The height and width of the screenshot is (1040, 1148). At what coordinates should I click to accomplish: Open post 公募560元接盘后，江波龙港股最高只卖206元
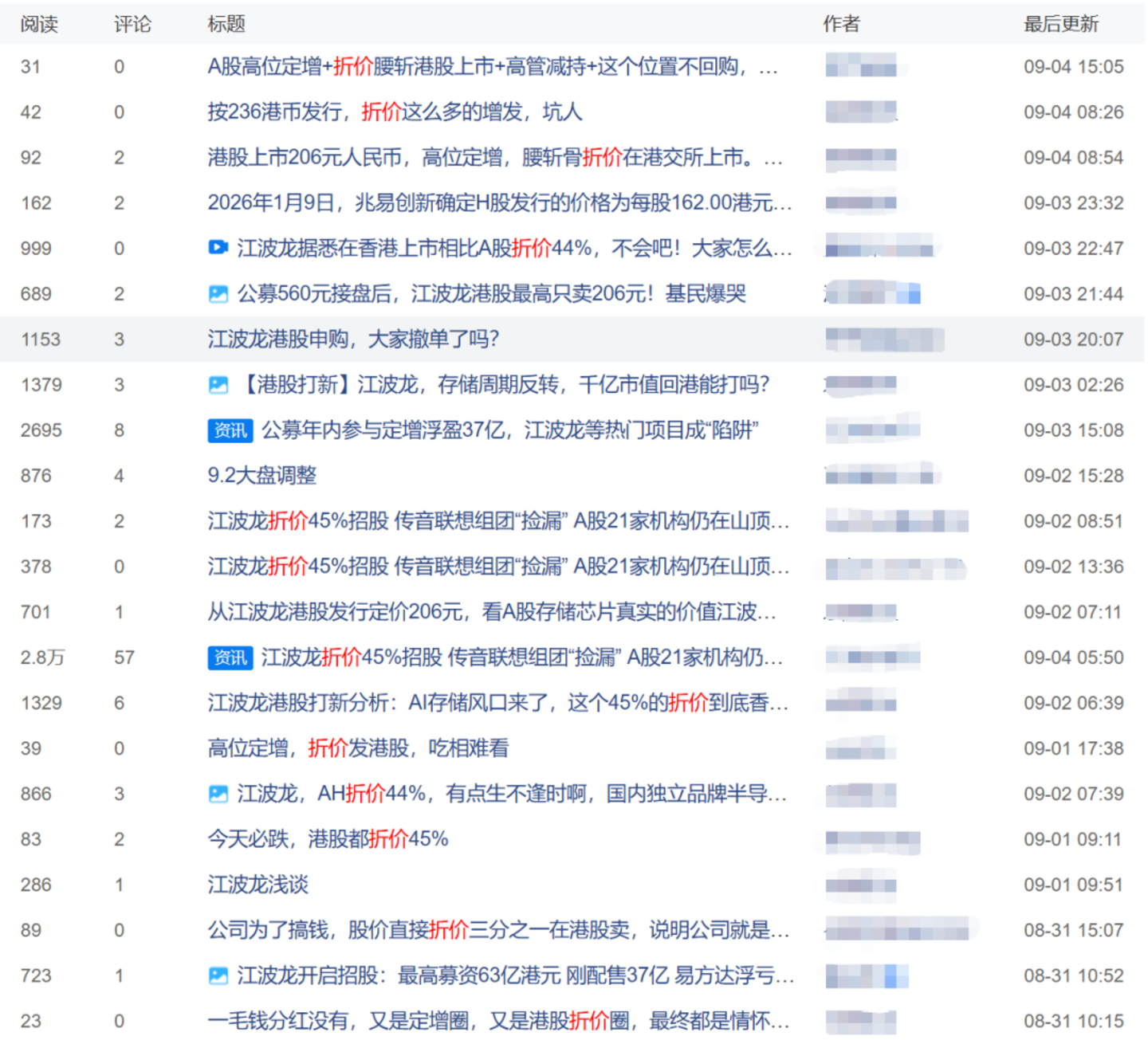point(492,294)
